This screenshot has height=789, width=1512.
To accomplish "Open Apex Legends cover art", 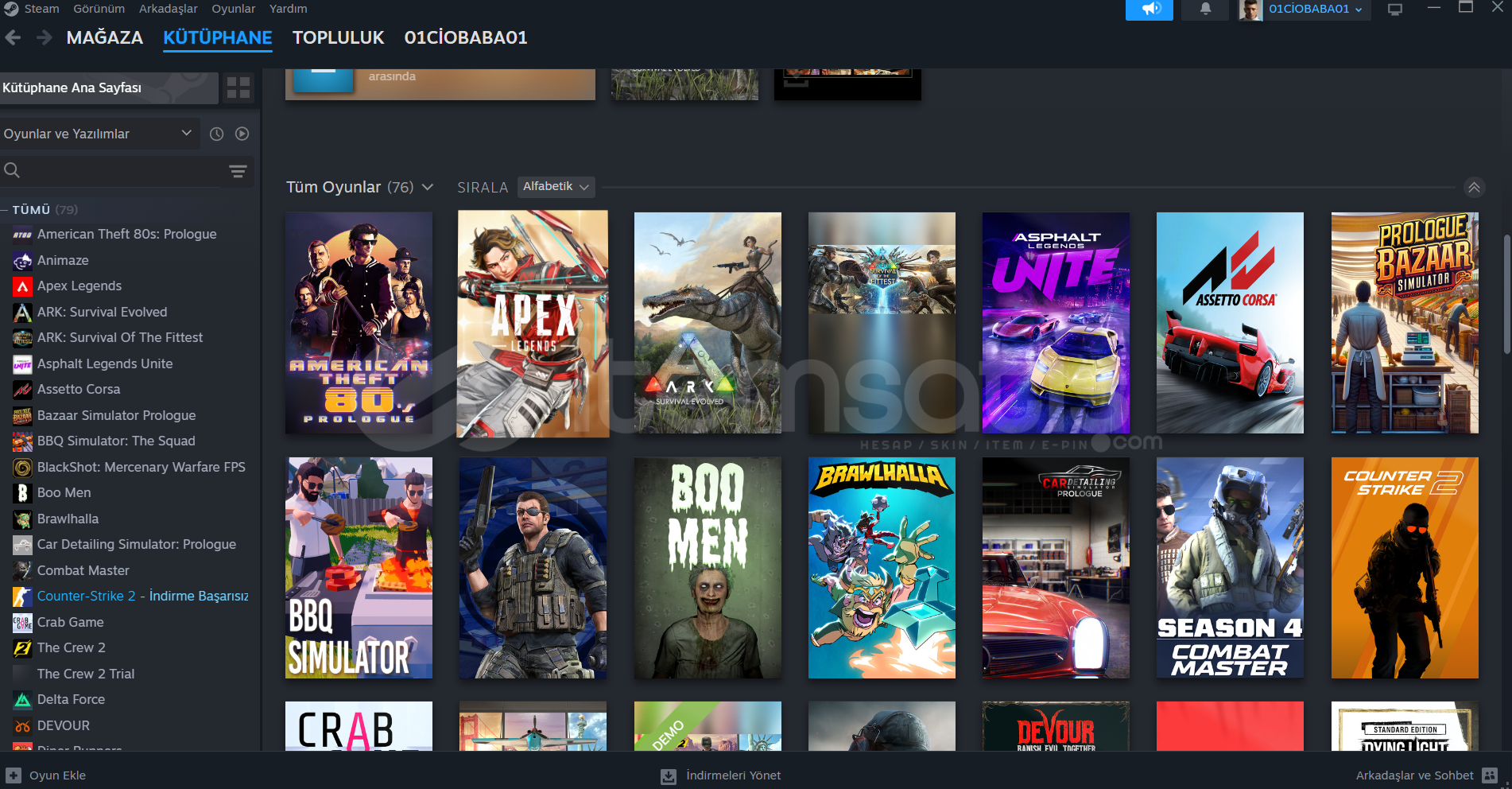I will [533, 324].
